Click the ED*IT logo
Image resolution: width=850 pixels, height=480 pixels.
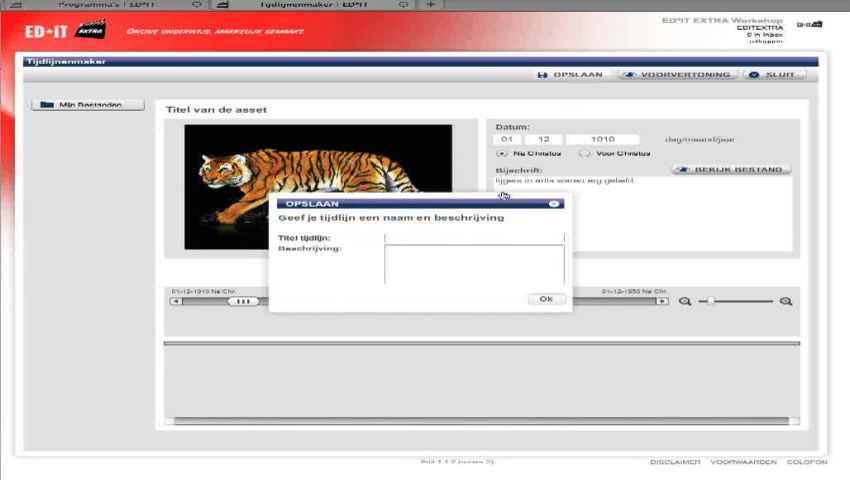(46, 31)
